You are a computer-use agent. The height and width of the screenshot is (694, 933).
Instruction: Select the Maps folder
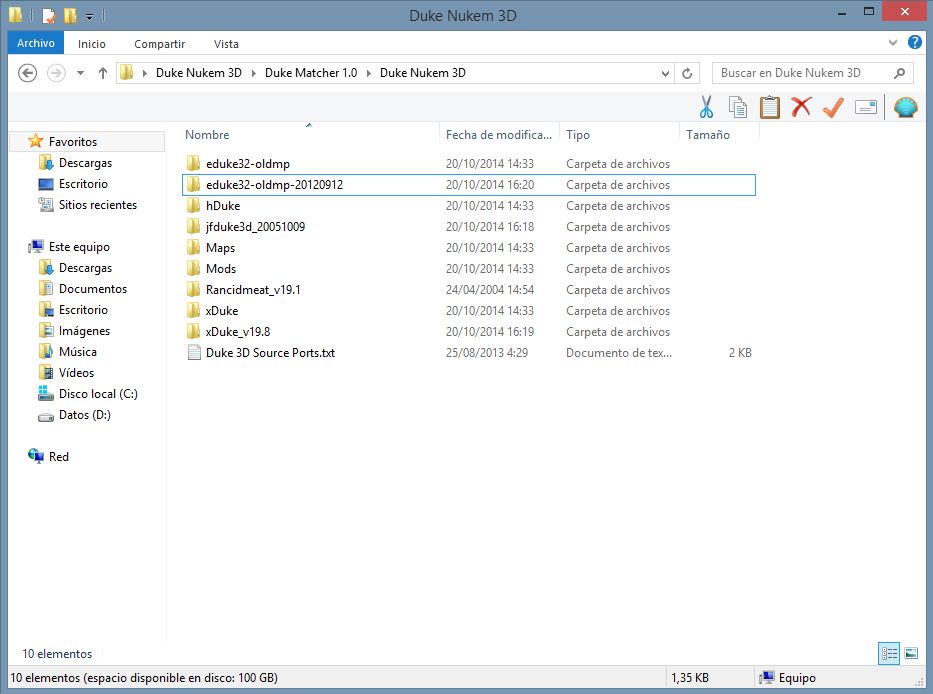point(469,248)
